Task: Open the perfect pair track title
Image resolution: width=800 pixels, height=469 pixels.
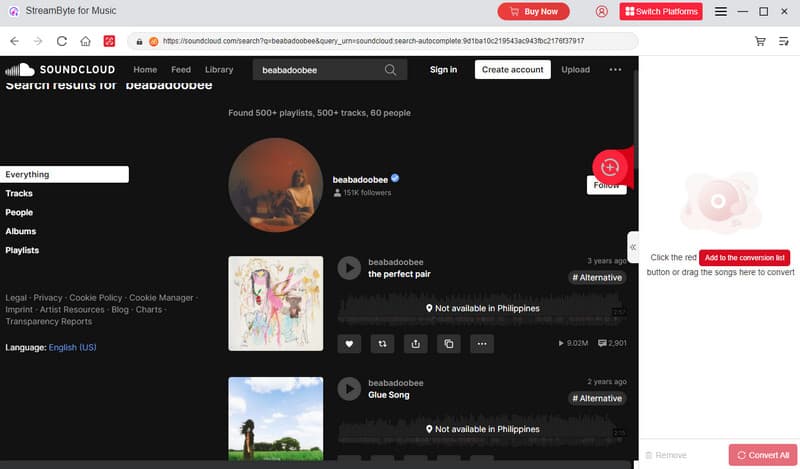Action: [x=399, y=274]
